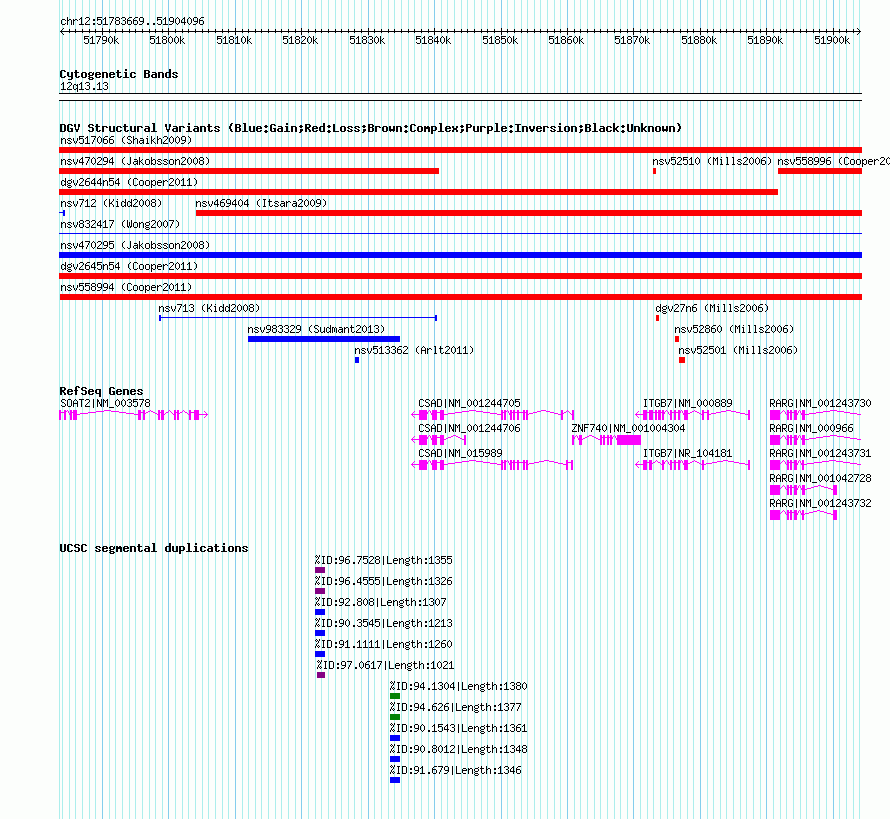Open the CSAD|NM_001244705 gene label

coord(469,403)
